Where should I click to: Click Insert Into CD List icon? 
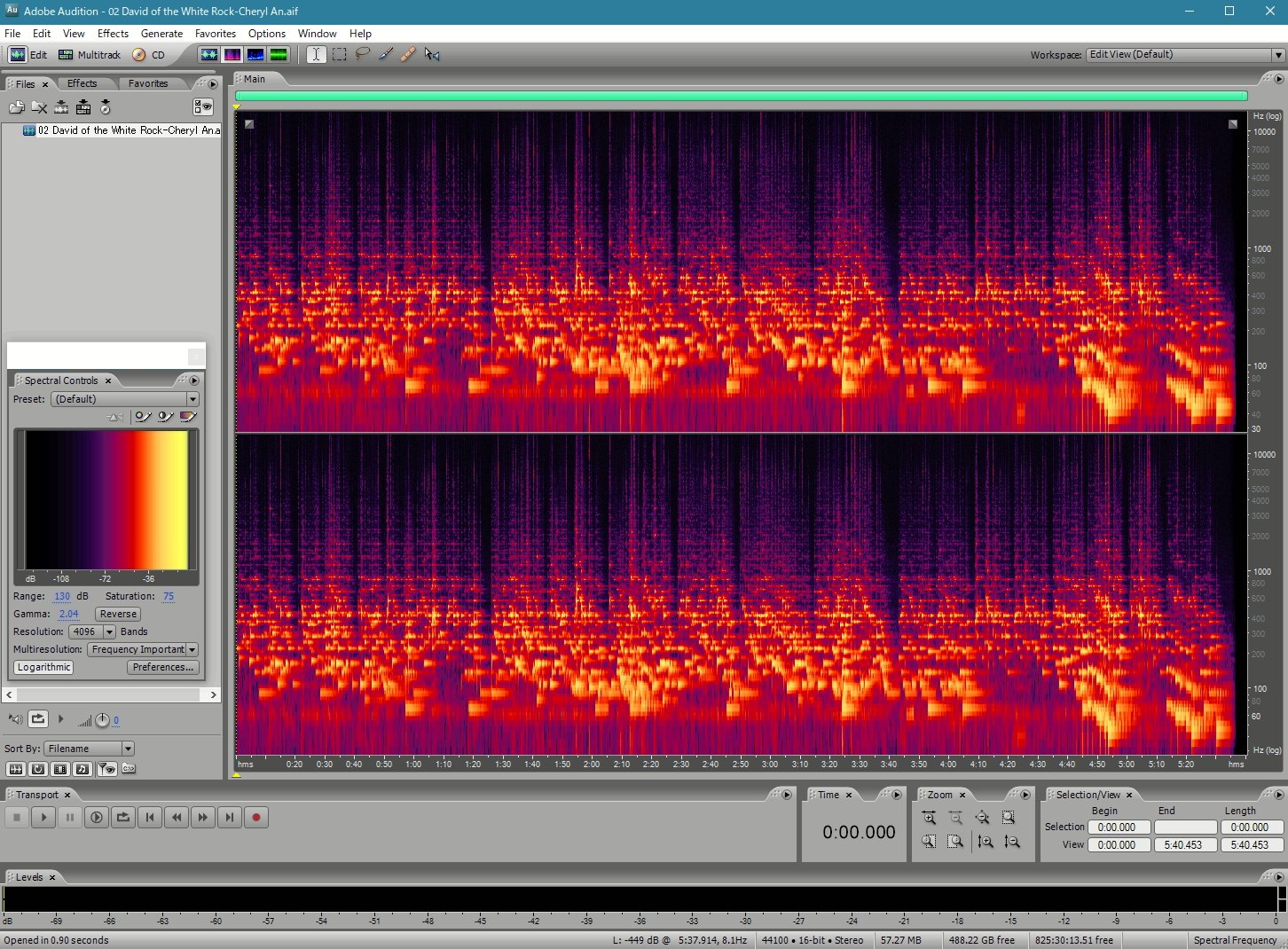click(106, 107)
